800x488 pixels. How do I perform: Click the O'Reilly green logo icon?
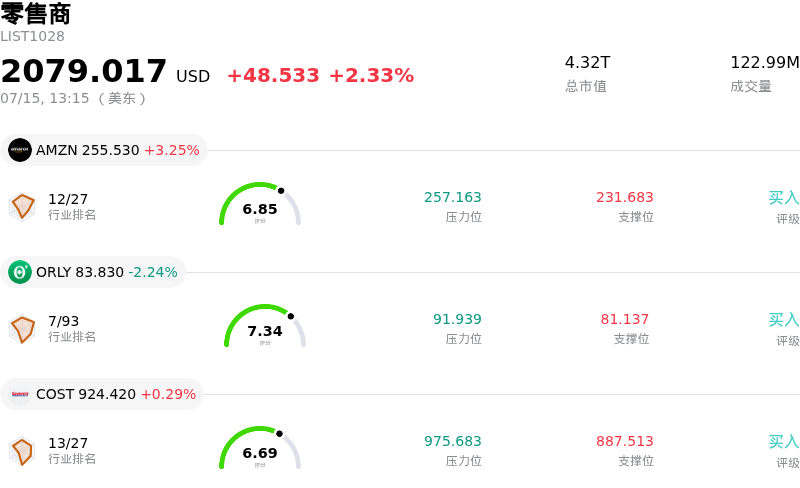tap(20, 272)
